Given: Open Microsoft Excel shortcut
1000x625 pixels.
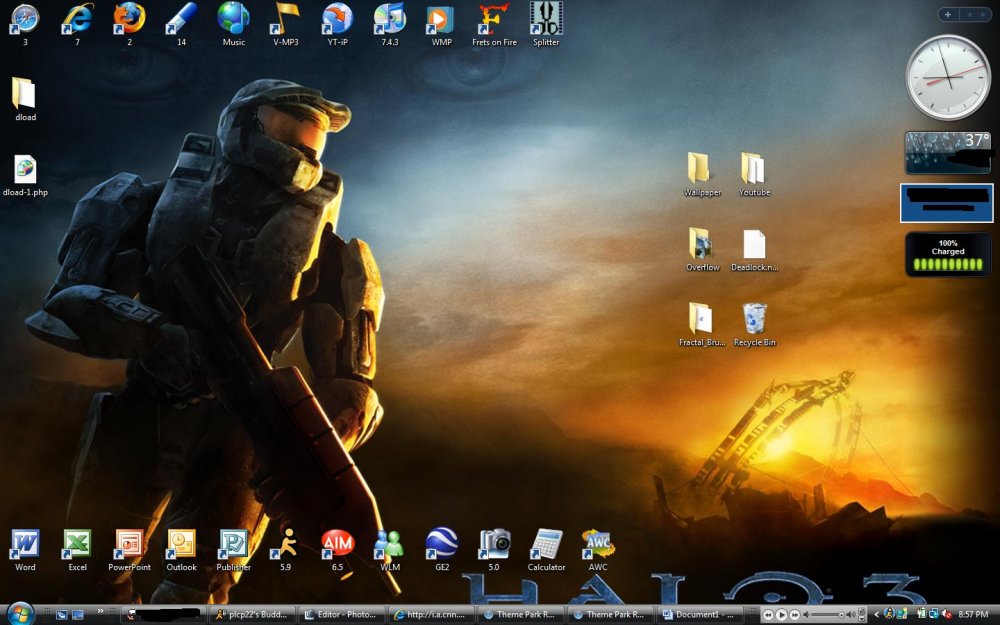Looking at the screenshot, I should click(77, 545).
